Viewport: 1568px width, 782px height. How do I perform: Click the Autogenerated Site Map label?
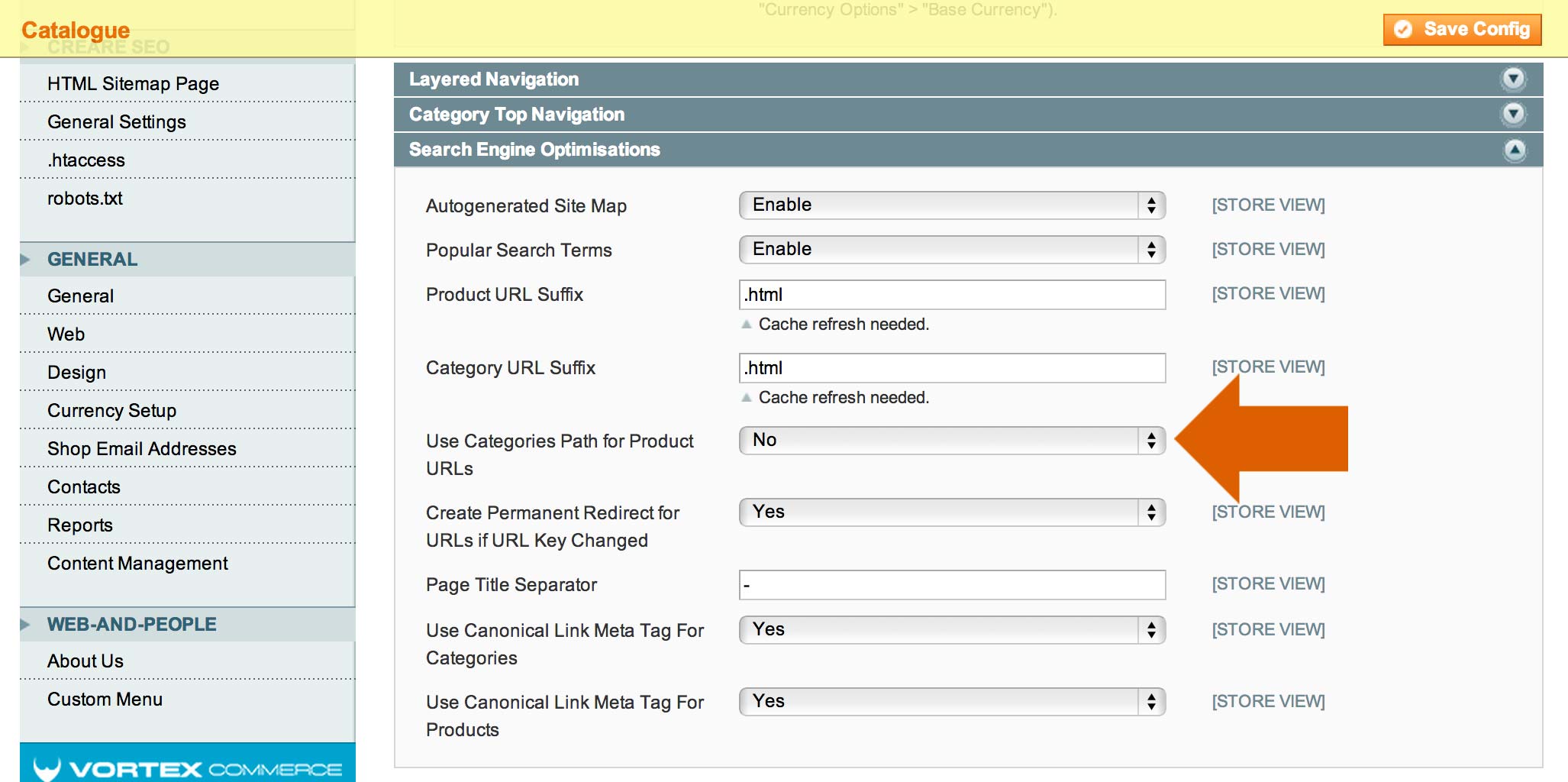(x=526, y=206)
